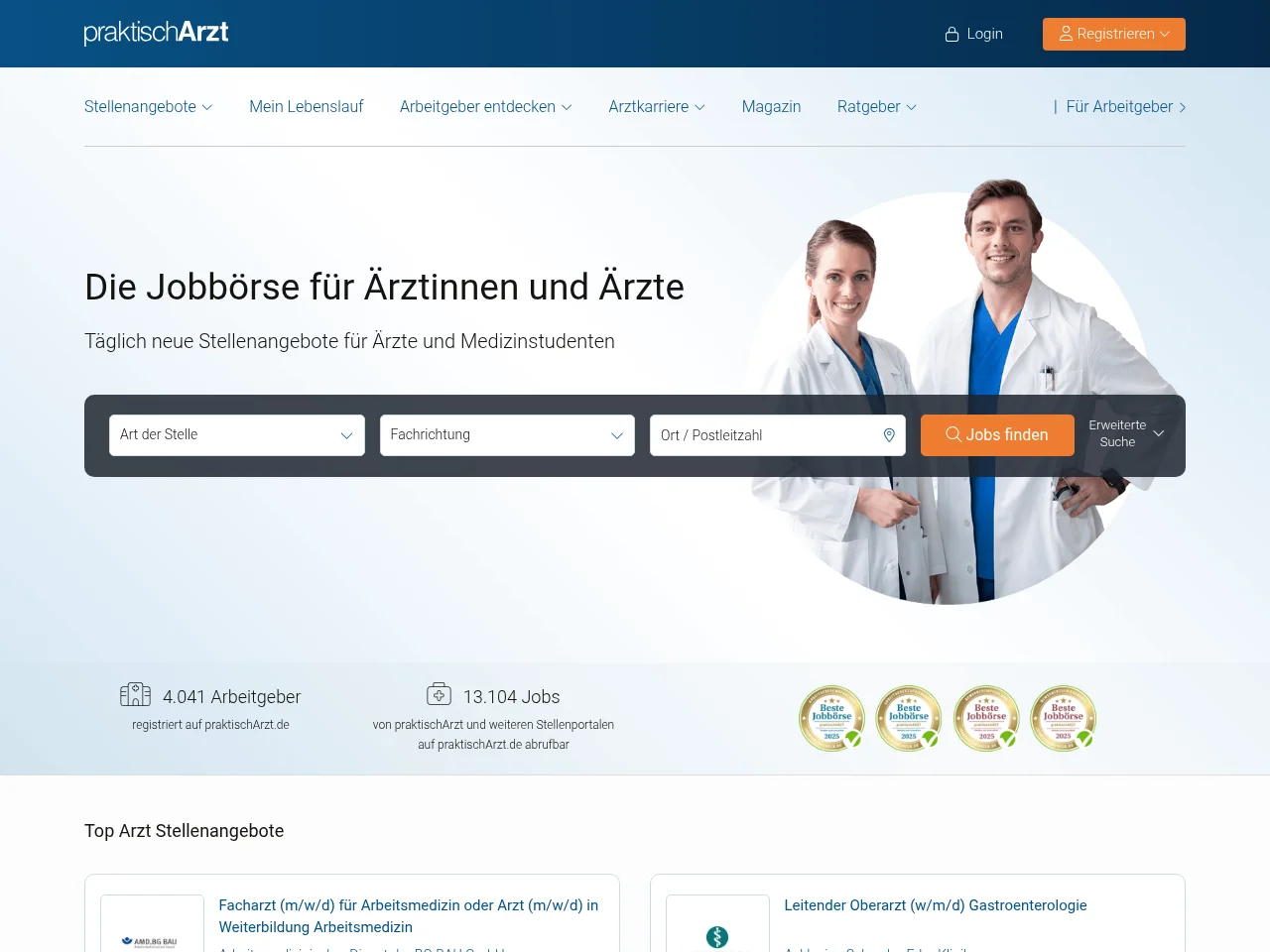Screen dimensions: 1270x952
Task: Expand the Arbeitgeber entdecken menu
Action: click(486, 106)
